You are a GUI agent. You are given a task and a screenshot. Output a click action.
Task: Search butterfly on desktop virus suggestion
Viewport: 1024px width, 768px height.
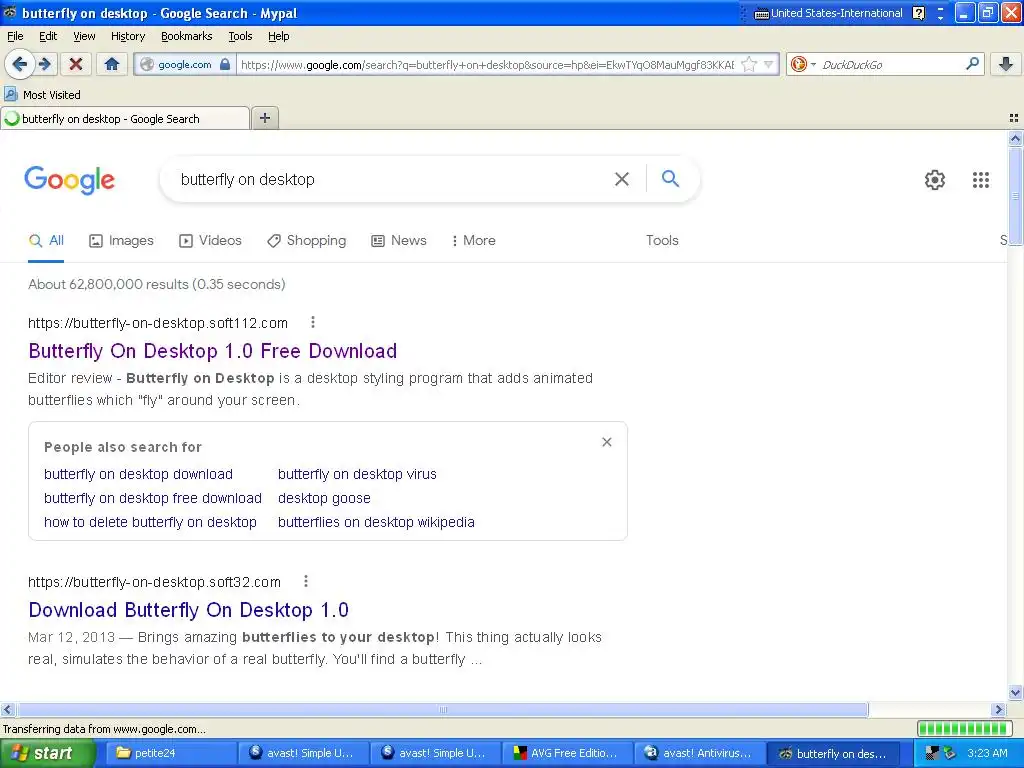tap(357, 474)
